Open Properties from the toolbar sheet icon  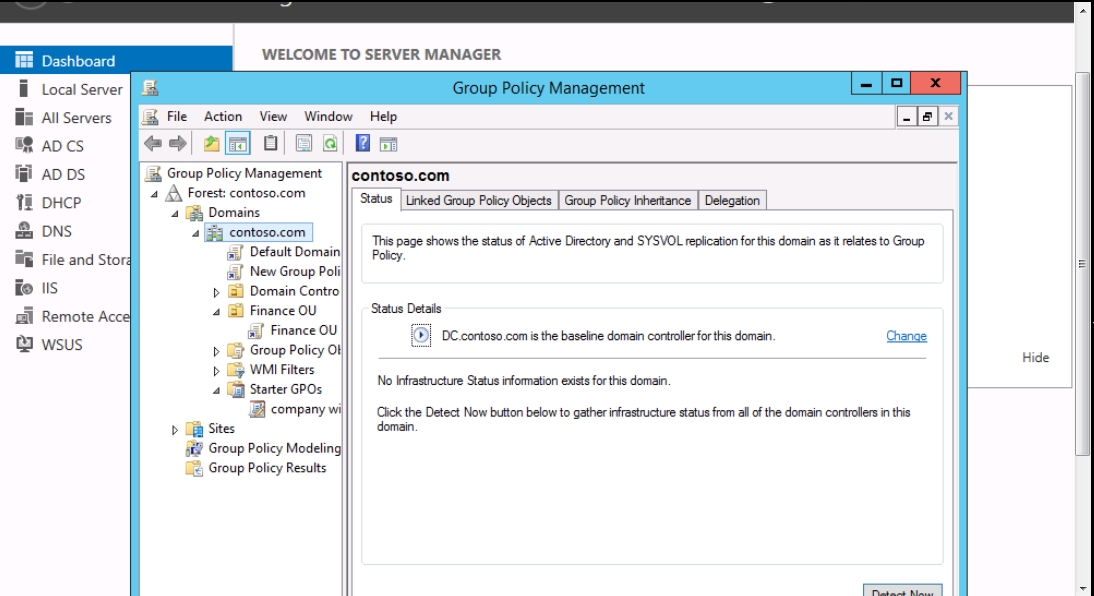[x=304, y=144]
